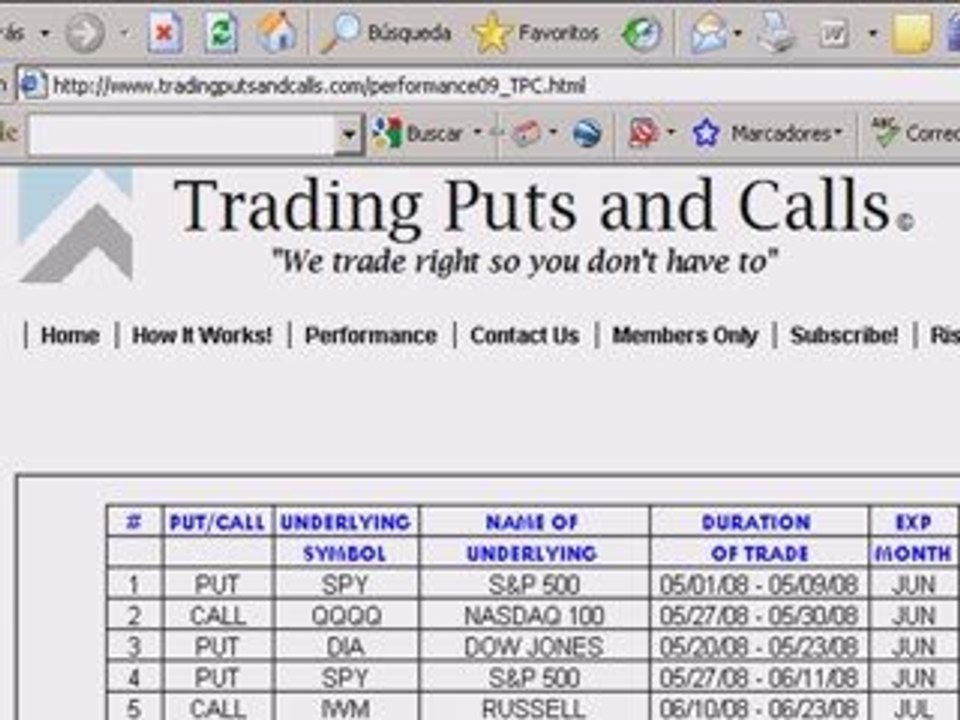Screen dimensions: 960x720
Task: Click the RUSSELL cell
Action: pyautogui.click(x=534, y=708)
